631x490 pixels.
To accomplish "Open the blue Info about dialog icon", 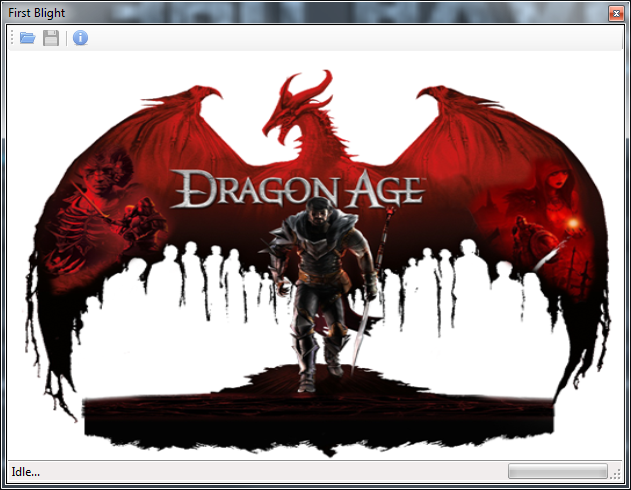I will tap(80, 38).
